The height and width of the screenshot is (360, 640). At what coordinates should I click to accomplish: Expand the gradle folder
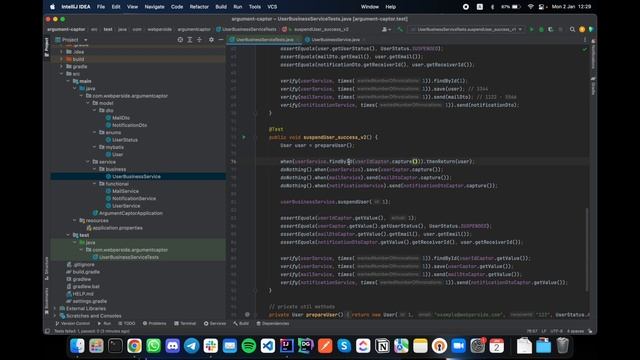[x=62, y=67]
